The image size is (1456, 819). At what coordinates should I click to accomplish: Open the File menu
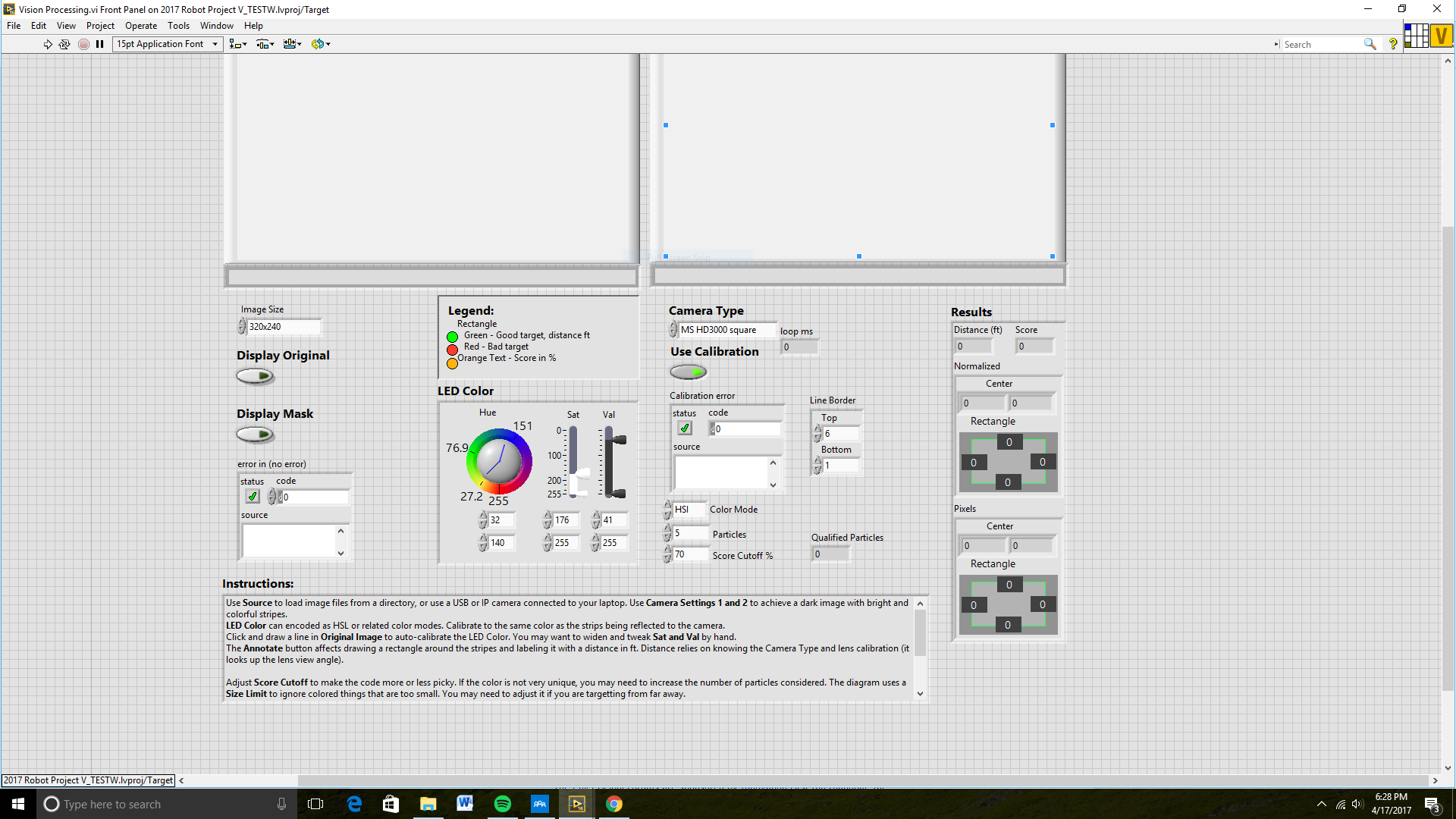click(14, 26)
